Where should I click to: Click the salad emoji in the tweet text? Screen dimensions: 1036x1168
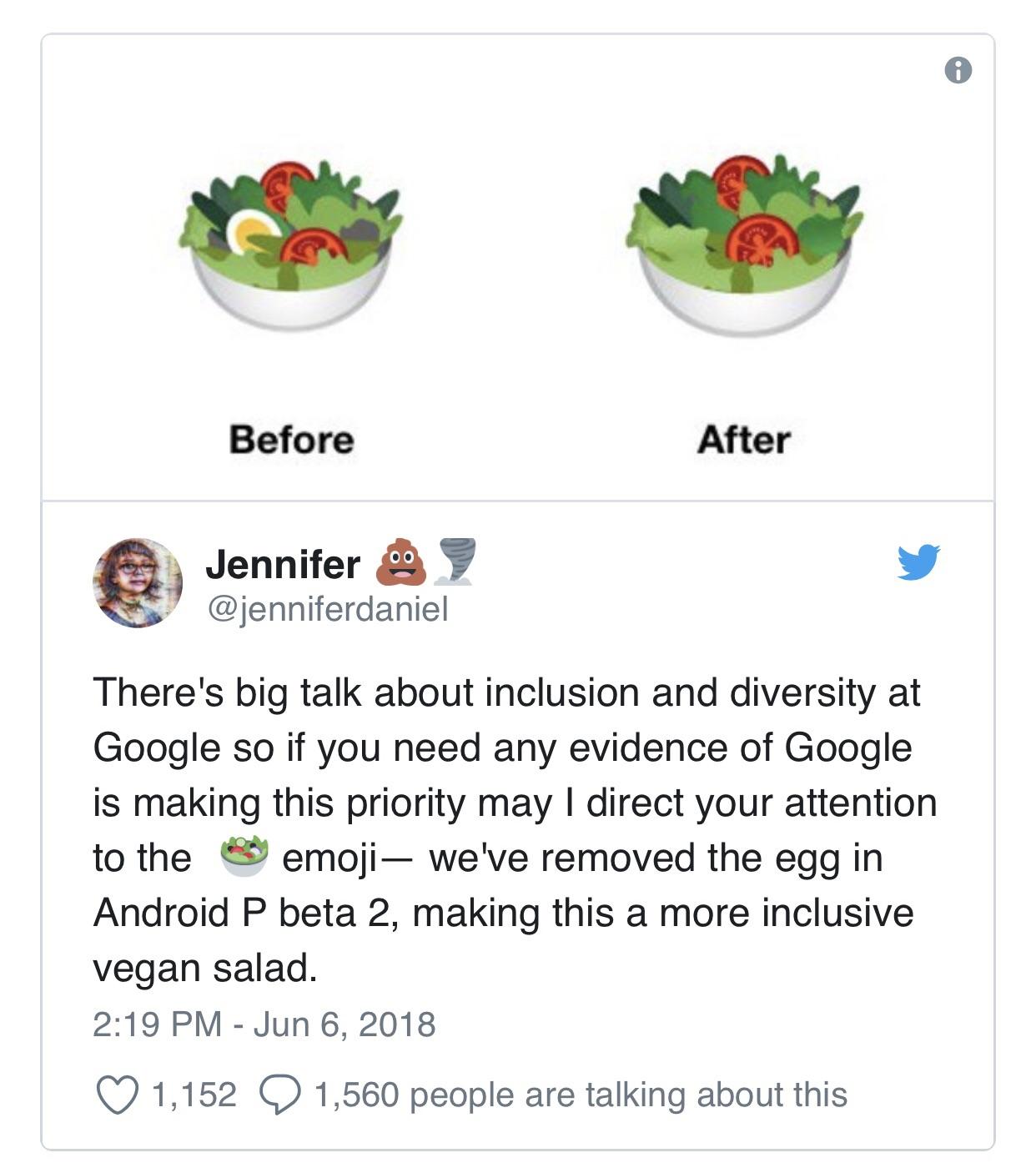pos(245,855)
